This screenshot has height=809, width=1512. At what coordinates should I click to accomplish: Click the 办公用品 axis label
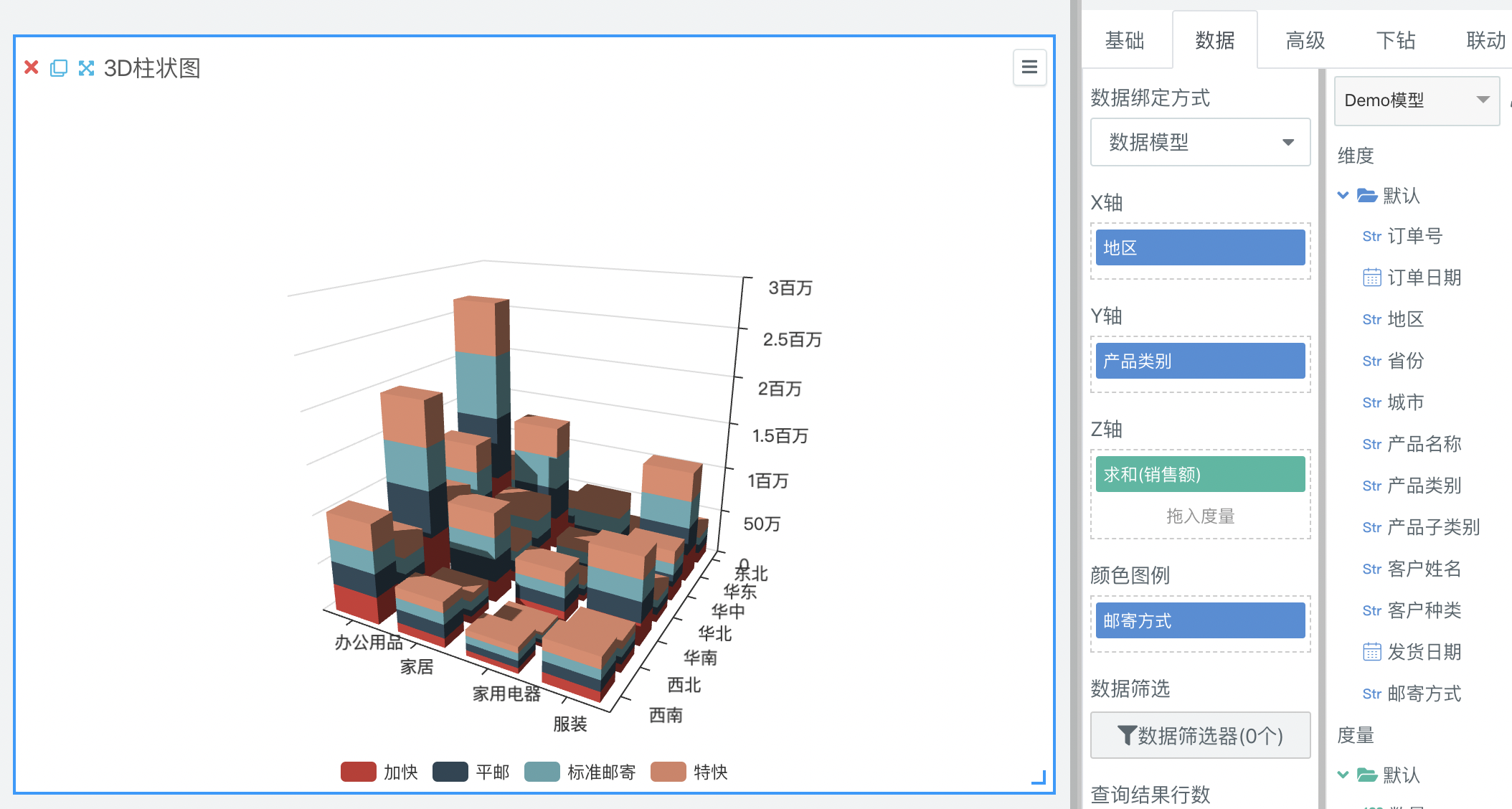(x=369, y=642)
